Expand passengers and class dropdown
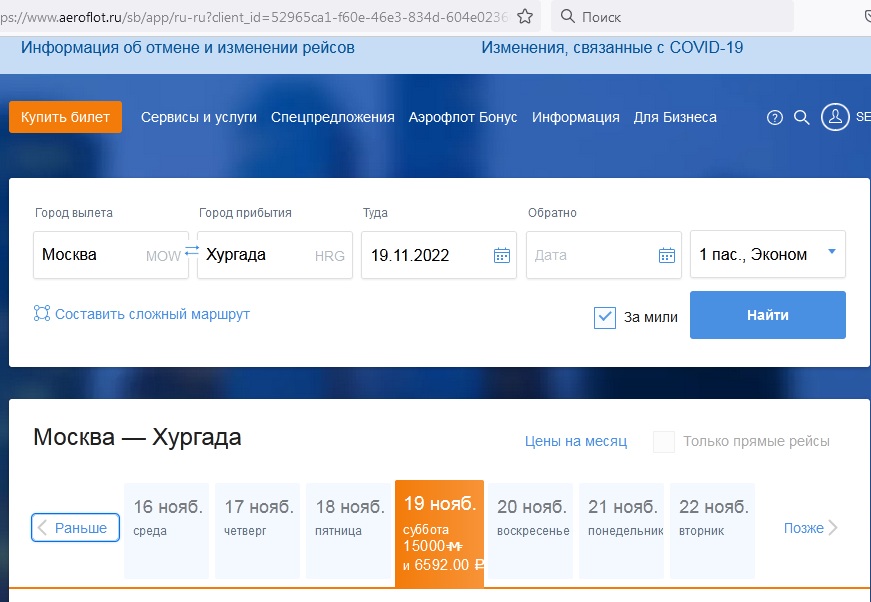The height and width of the screenshot is (602, 871). click(x=831, y=252)
